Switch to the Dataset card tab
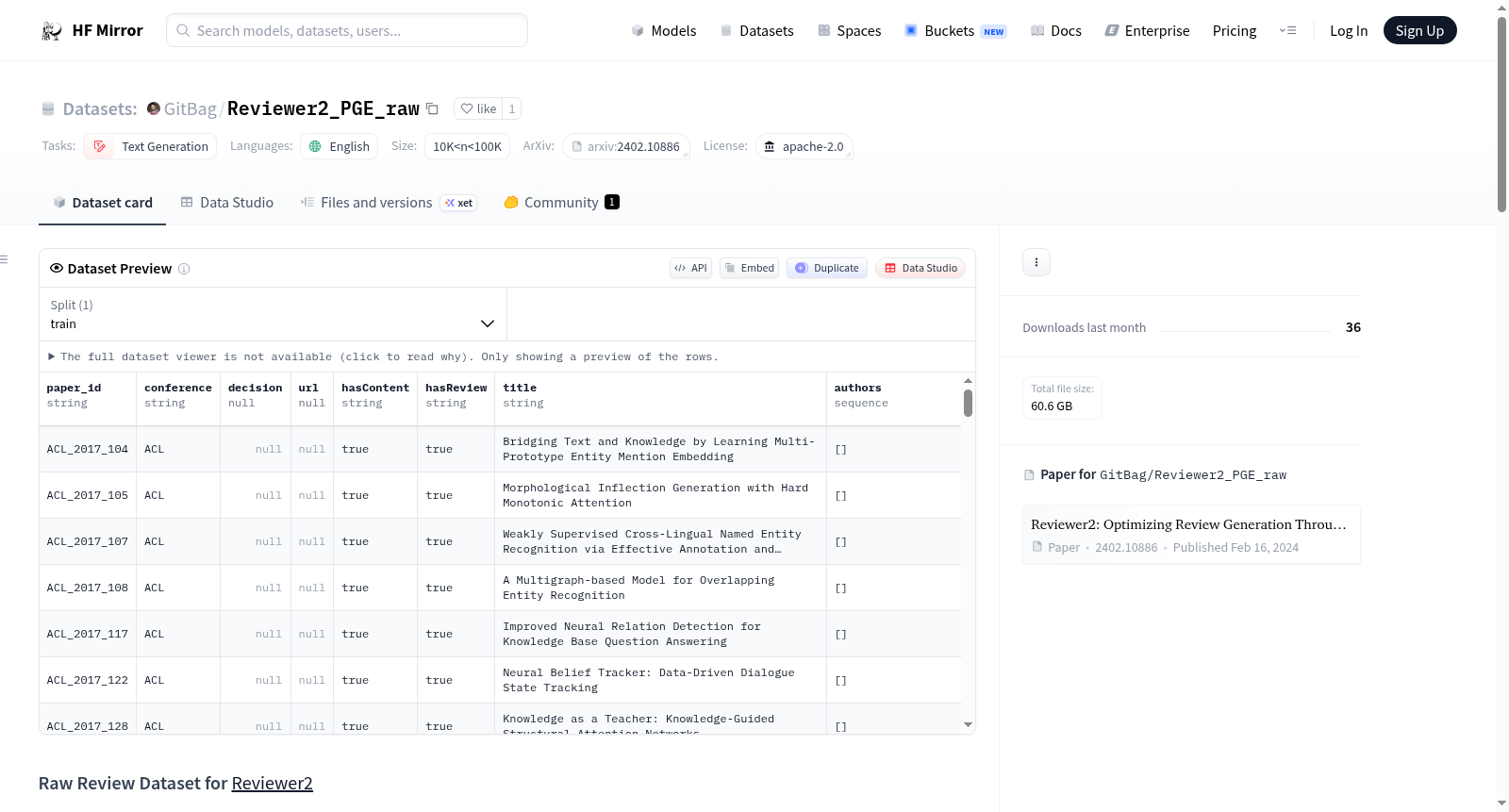The image size is (1509, 812). pyautogui.click(x=102, y=202)
